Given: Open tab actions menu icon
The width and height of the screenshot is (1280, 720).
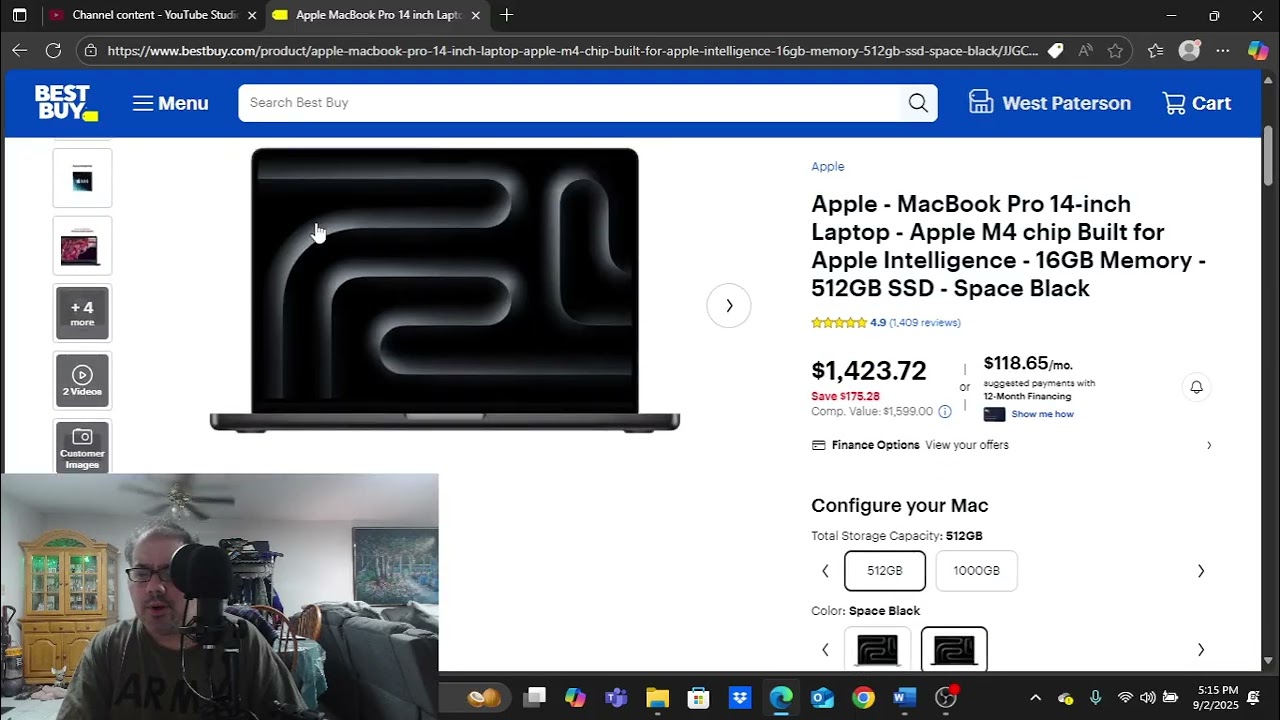Looking at the screenshot, I should coord(19,15).
